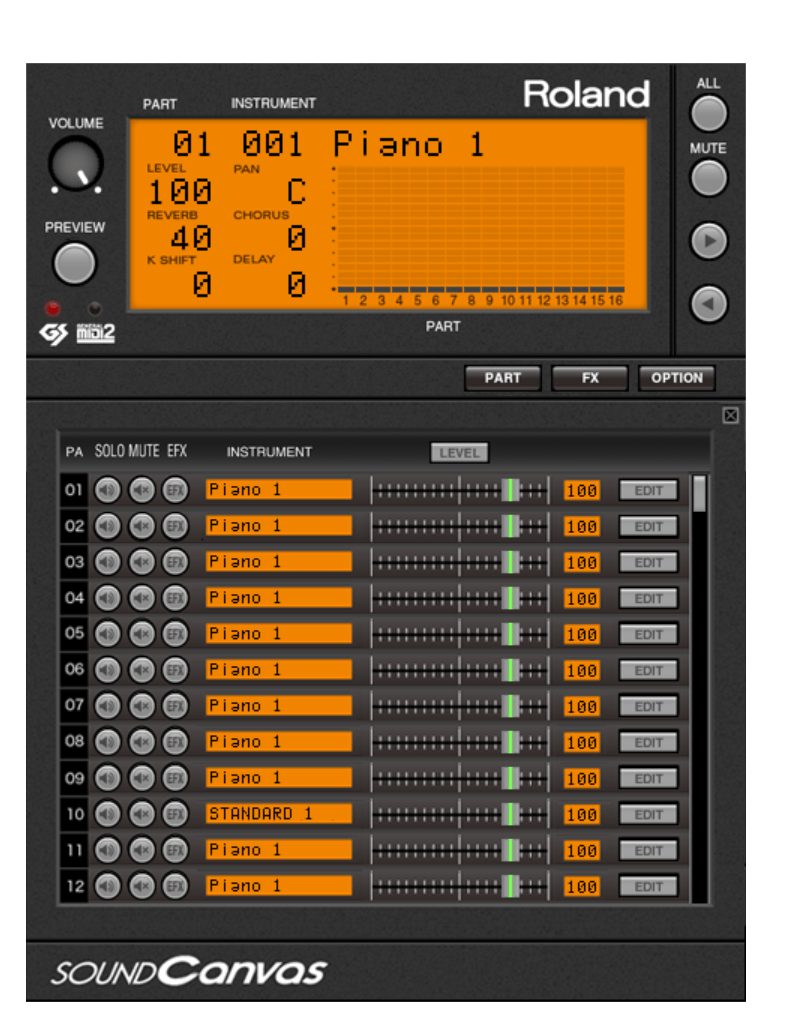Click the level slider of part 01
Viewport: 787px width, 1036px height.
[460, 490]
